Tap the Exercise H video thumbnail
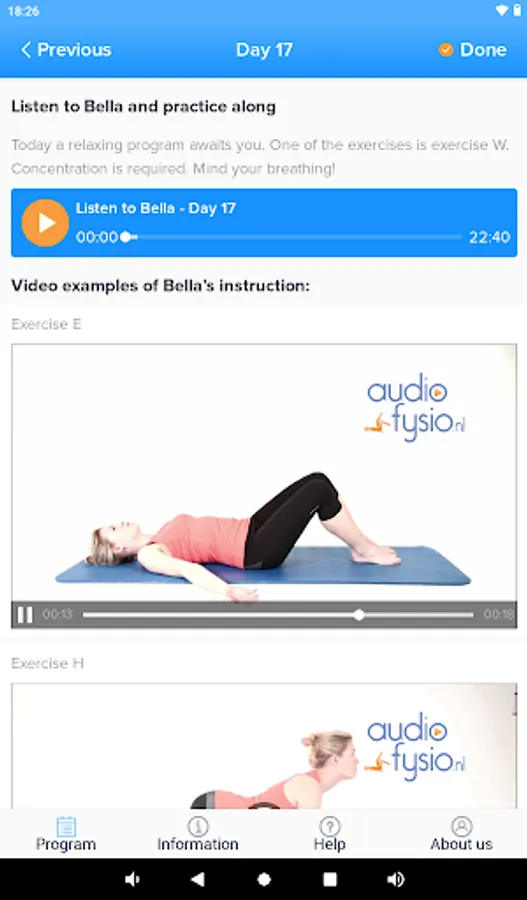Screen dimensions: 527x900 coord(264,746)
